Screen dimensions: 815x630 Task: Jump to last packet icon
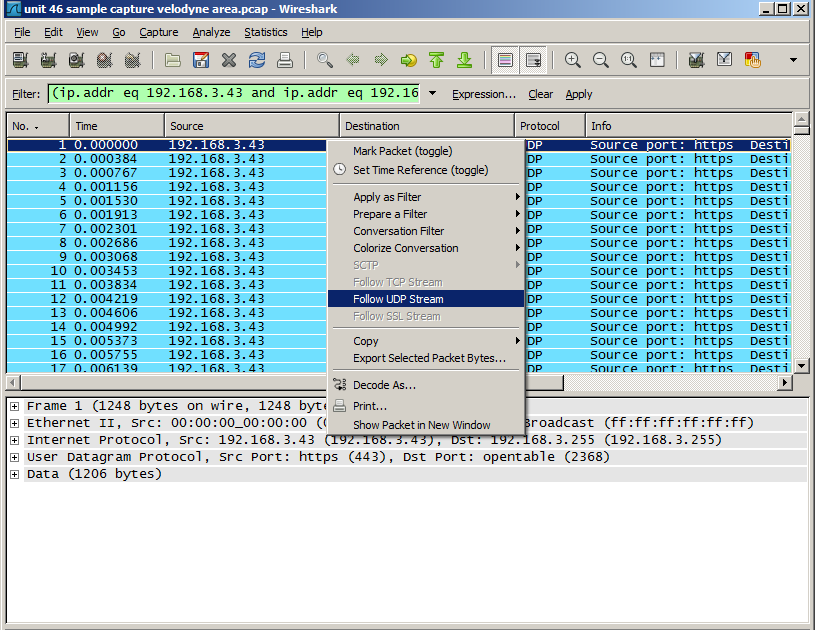pyautogui.click(x=465, y=60)
